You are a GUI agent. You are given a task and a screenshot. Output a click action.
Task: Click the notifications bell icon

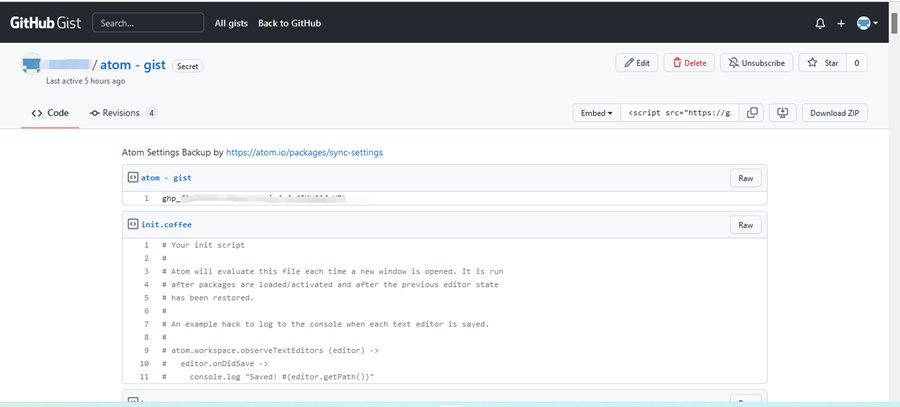821,23
